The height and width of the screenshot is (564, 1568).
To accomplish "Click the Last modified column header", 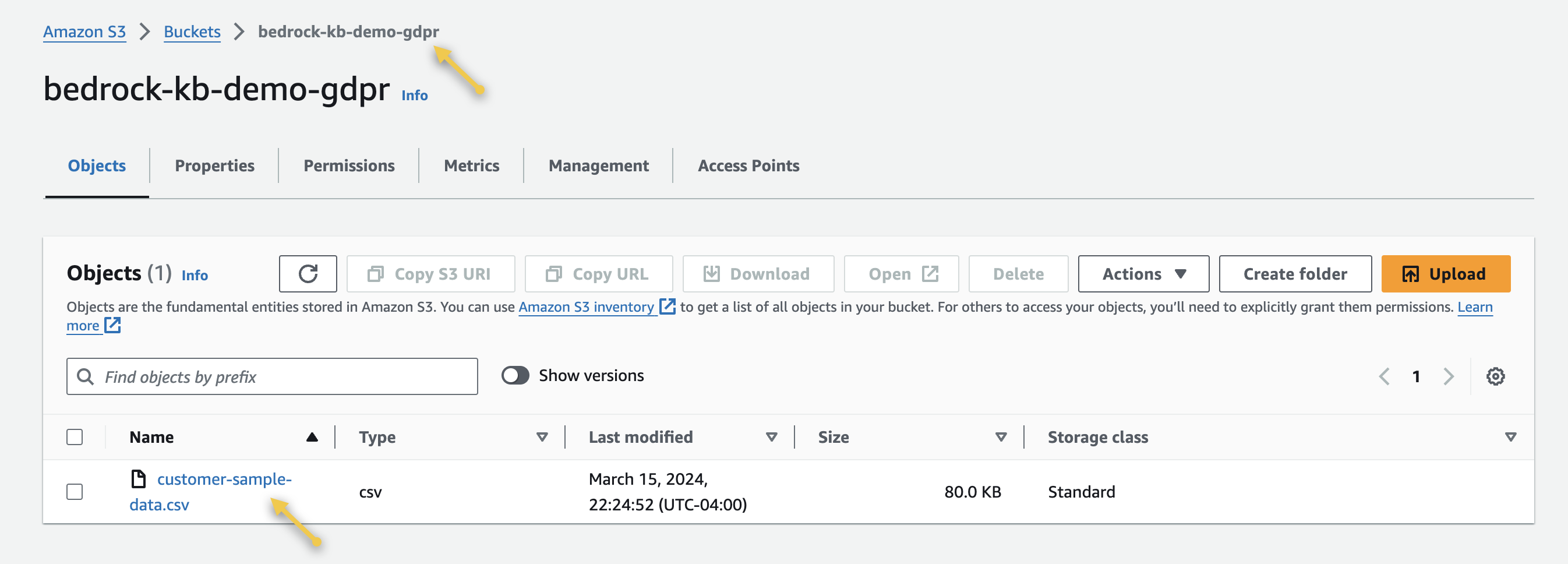I will (x=640, y=438).
